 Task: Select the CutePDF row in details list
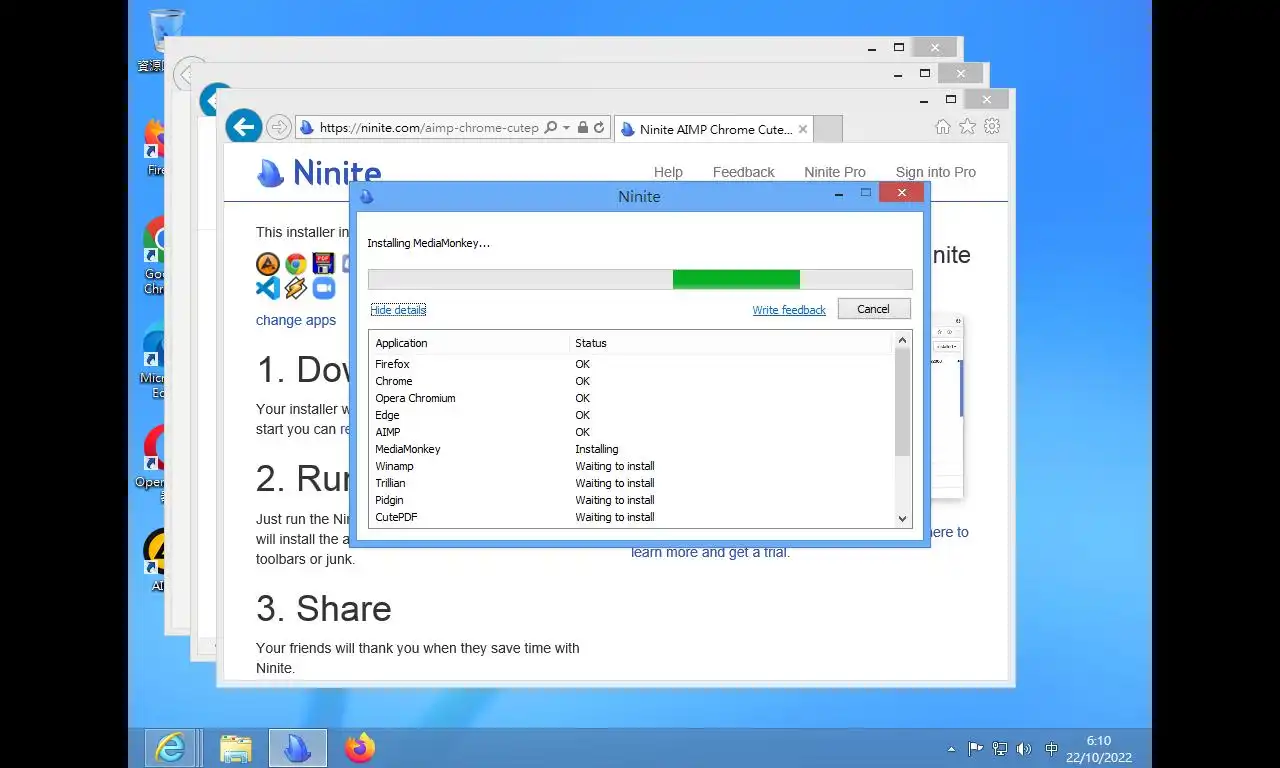coord(632,517)
